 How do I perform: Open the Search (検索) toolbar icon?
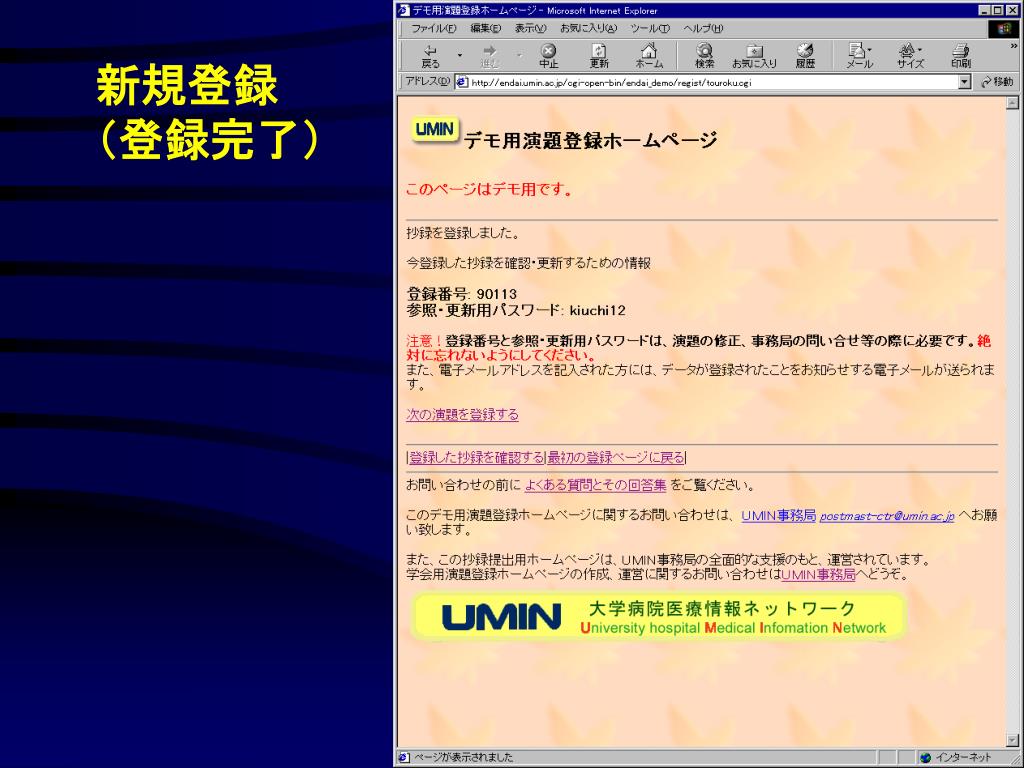point(704,56)
